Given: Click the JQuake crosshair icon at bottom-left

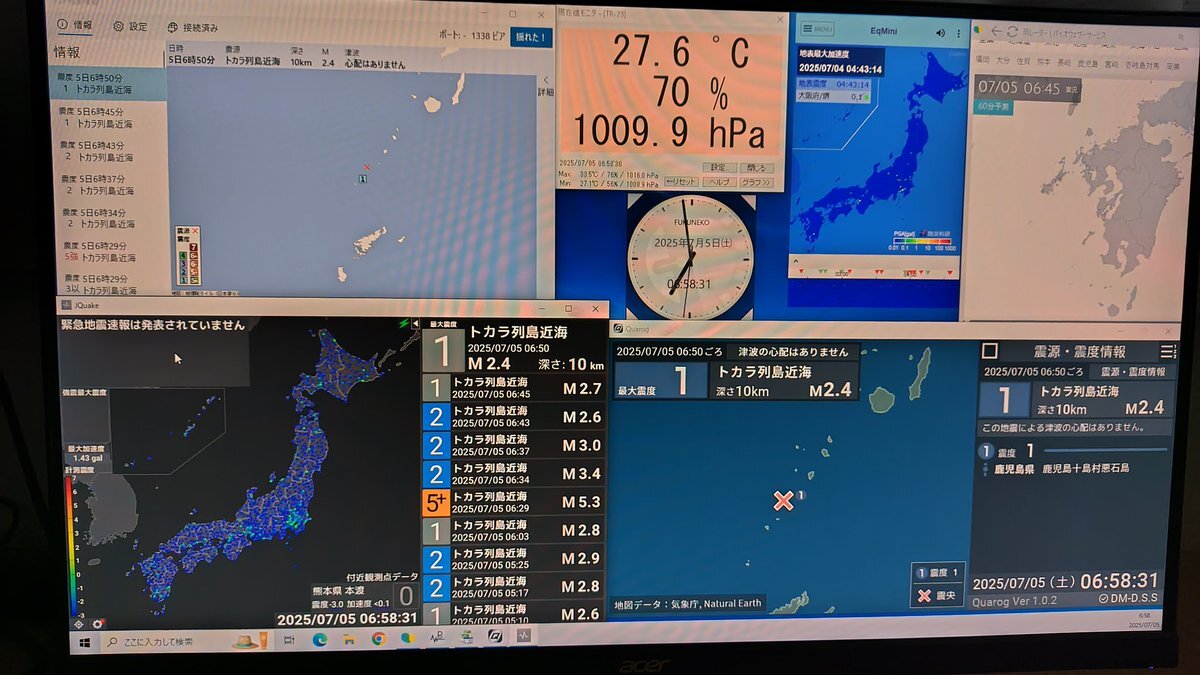Looking at the screenshot, I should pyautogui.click(x=79, y=624).
